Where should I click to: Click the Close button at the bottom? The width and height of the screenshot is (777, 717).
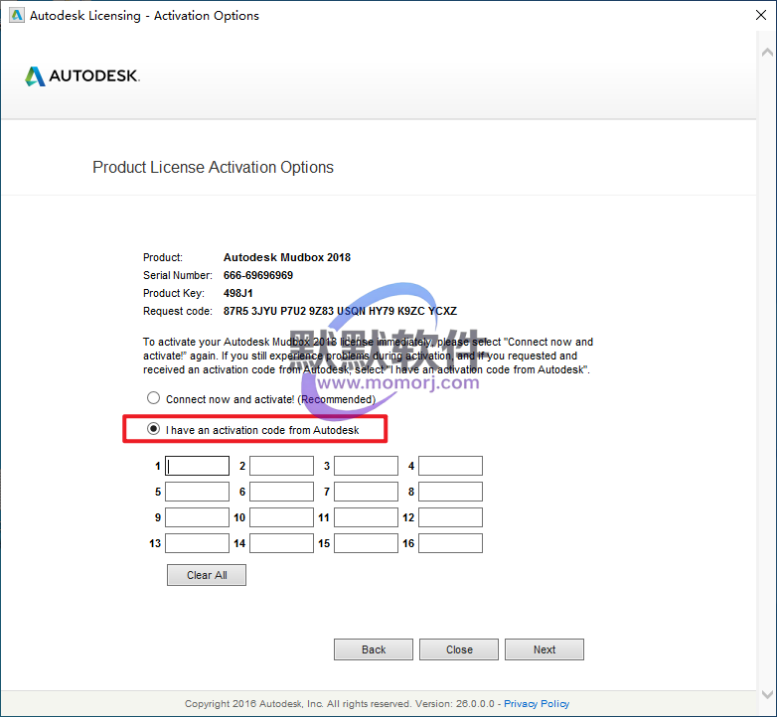tap(459, 650)
